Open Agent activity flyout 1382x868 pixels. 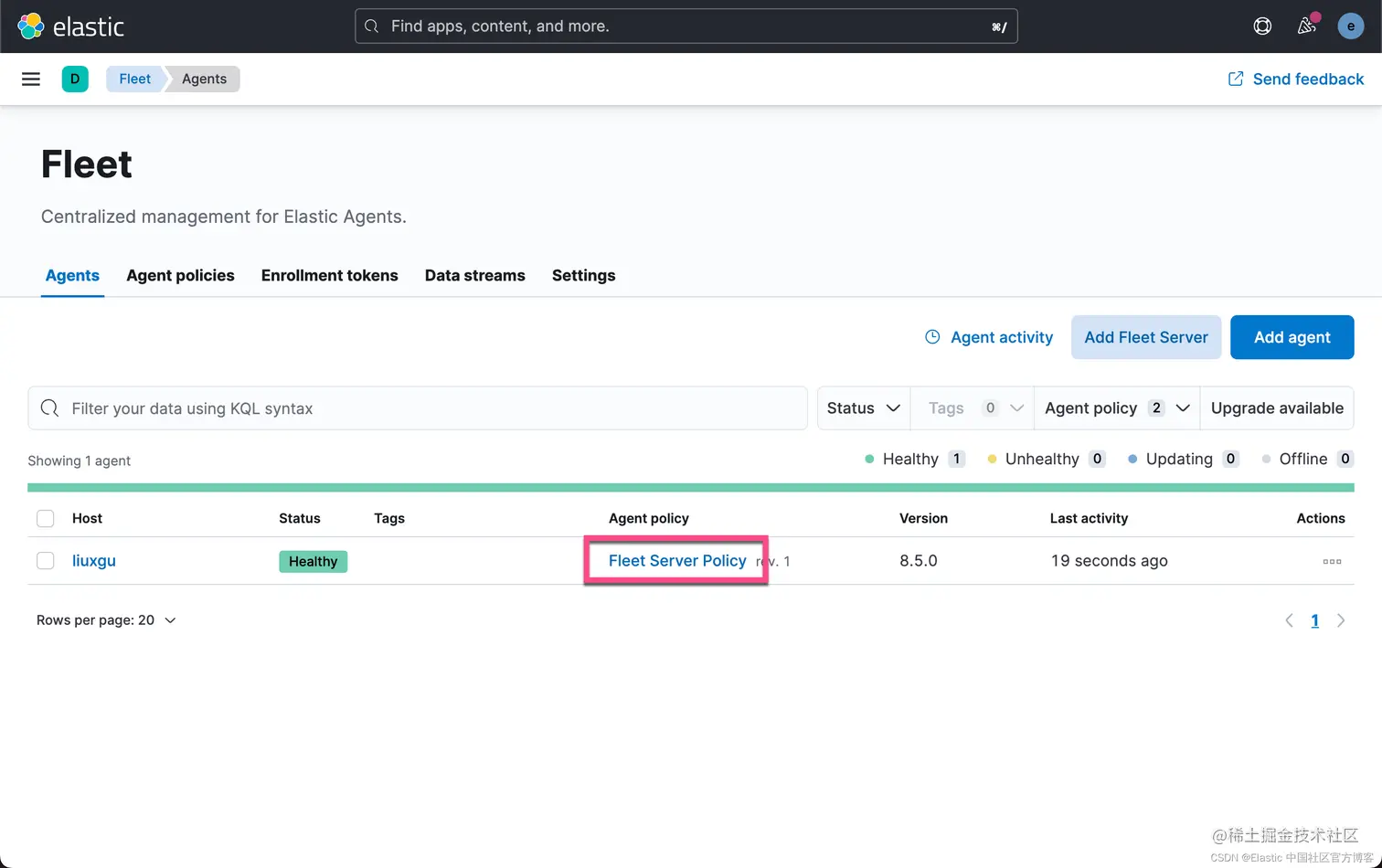click(x=989, y=337)
